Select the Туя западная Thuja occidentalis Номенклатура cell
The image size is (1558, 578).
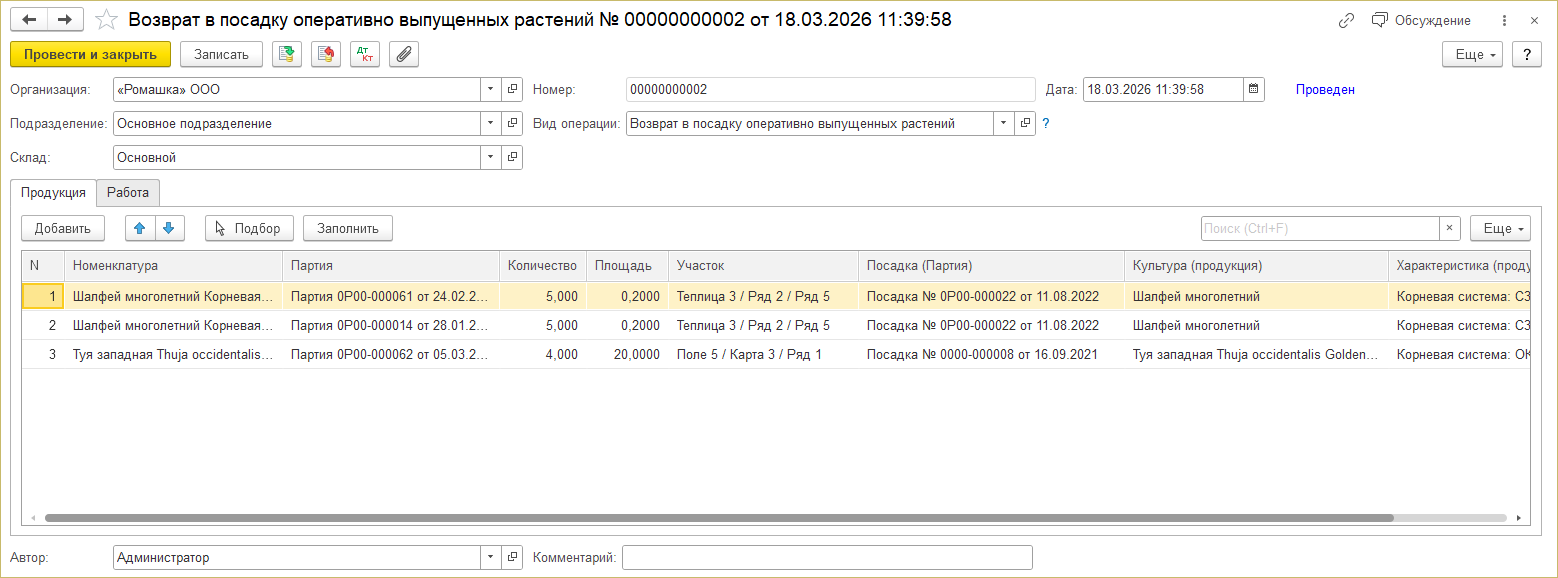click(174, 355)
